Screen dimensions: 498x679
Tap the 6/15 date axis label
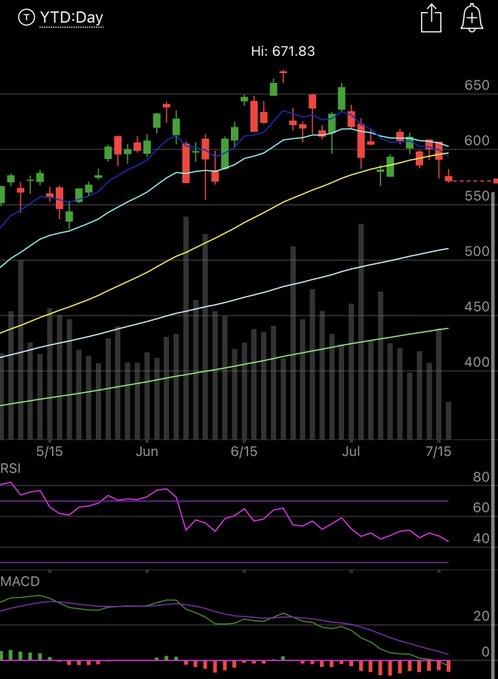[244, 452]
